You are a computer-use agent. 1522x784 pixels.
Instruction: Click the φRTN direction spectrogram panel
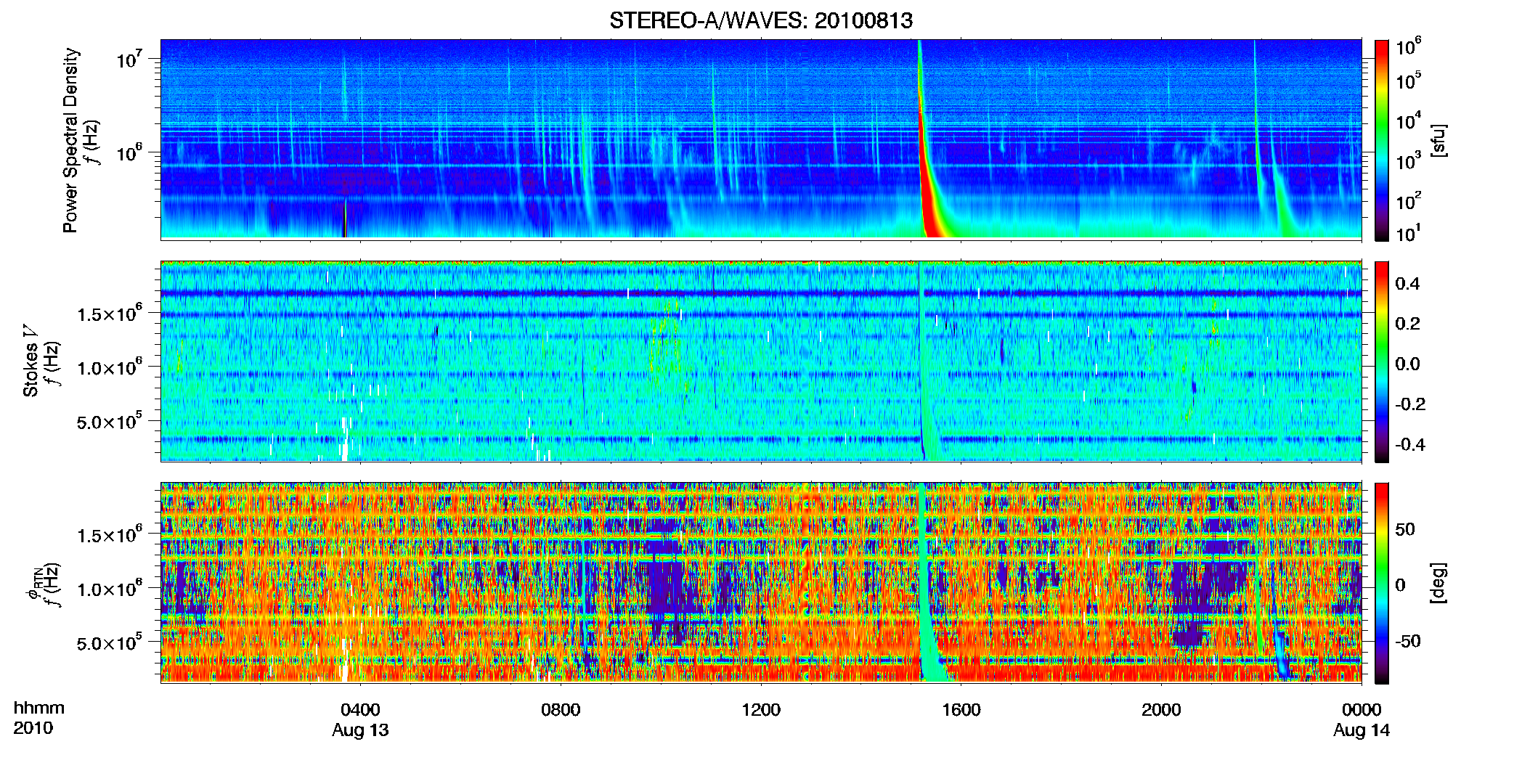[x=761, y=583]
